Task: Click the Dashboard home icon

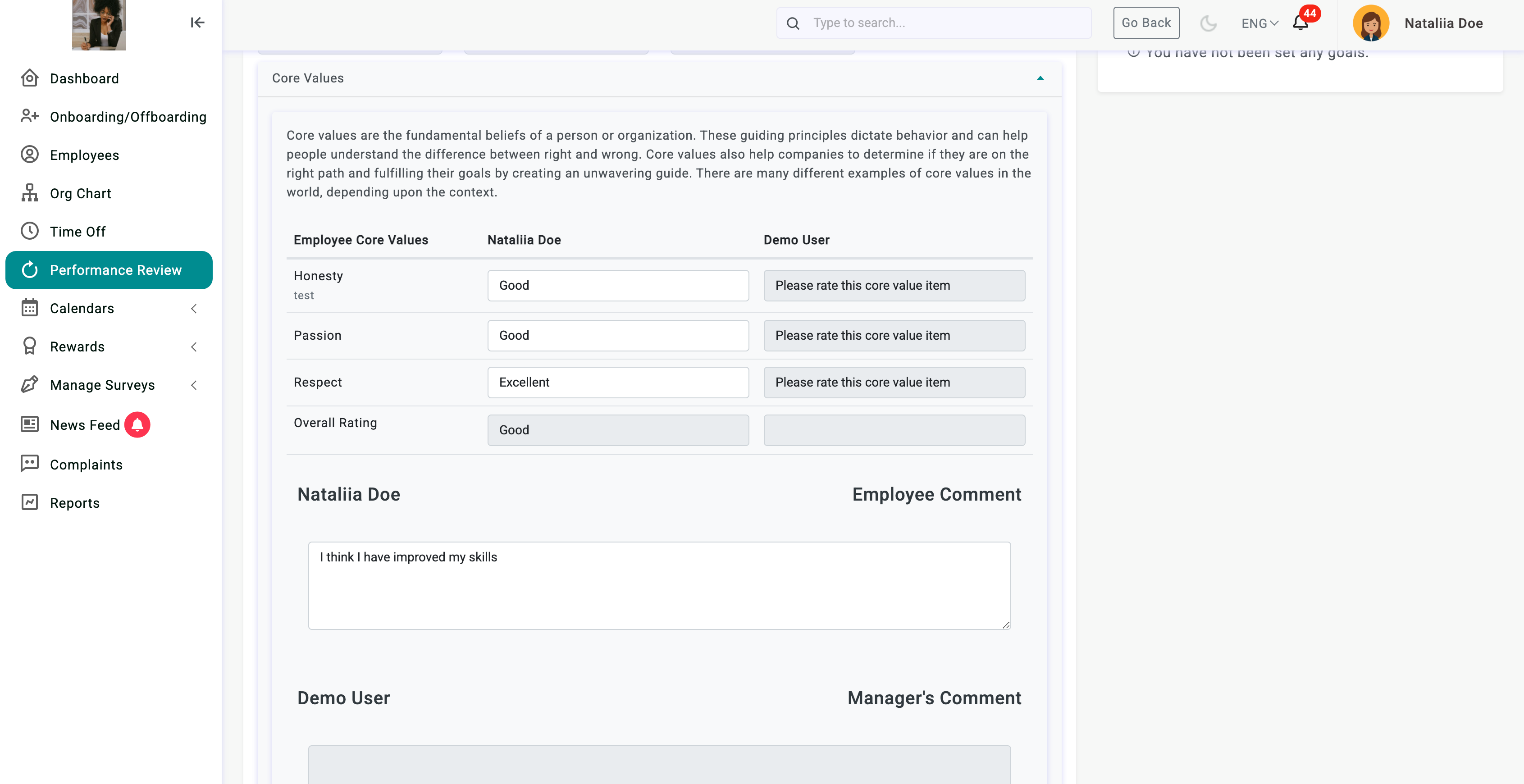Action: (x=30, y=78)
